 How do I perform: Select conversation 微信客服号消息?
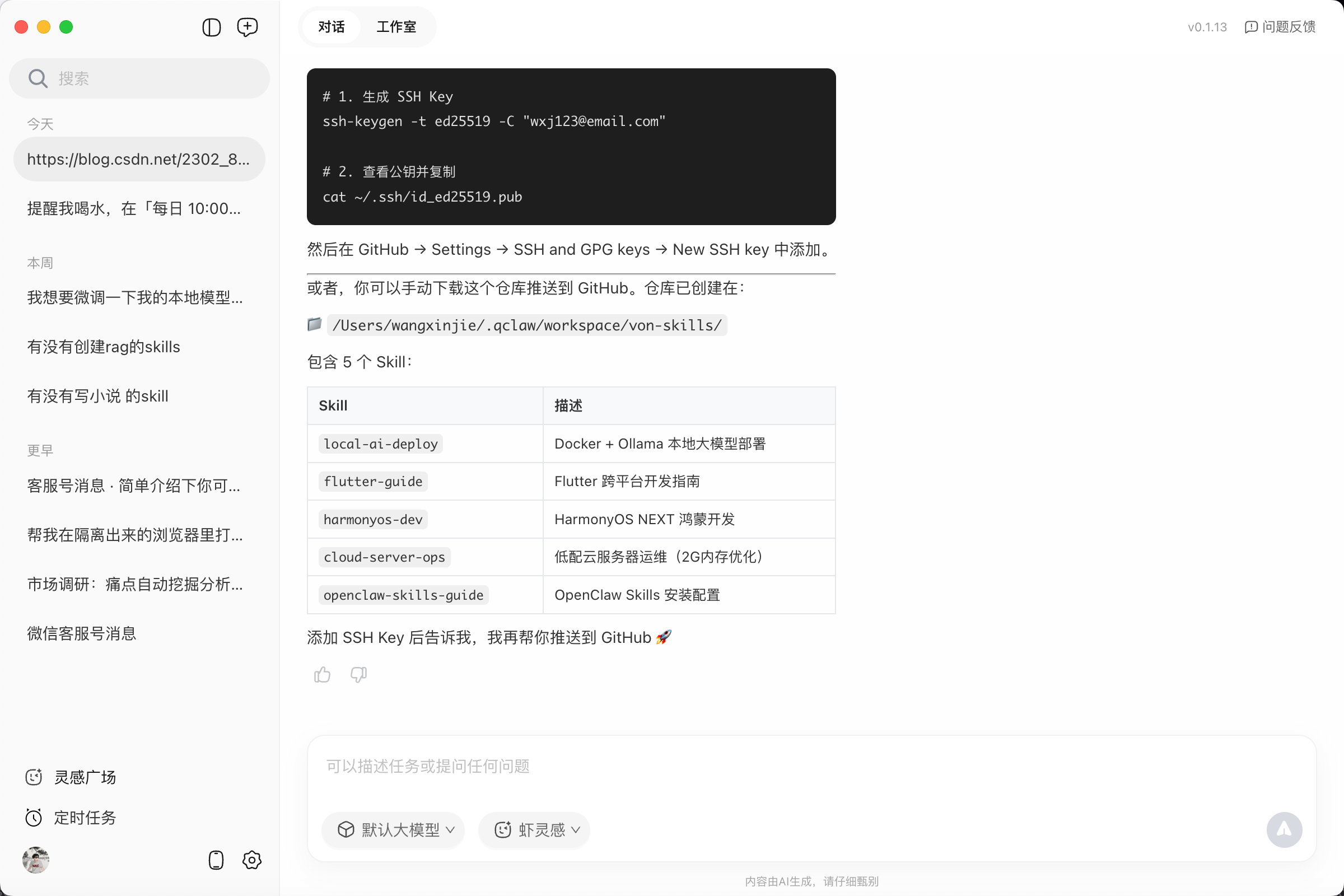point(82,633)
